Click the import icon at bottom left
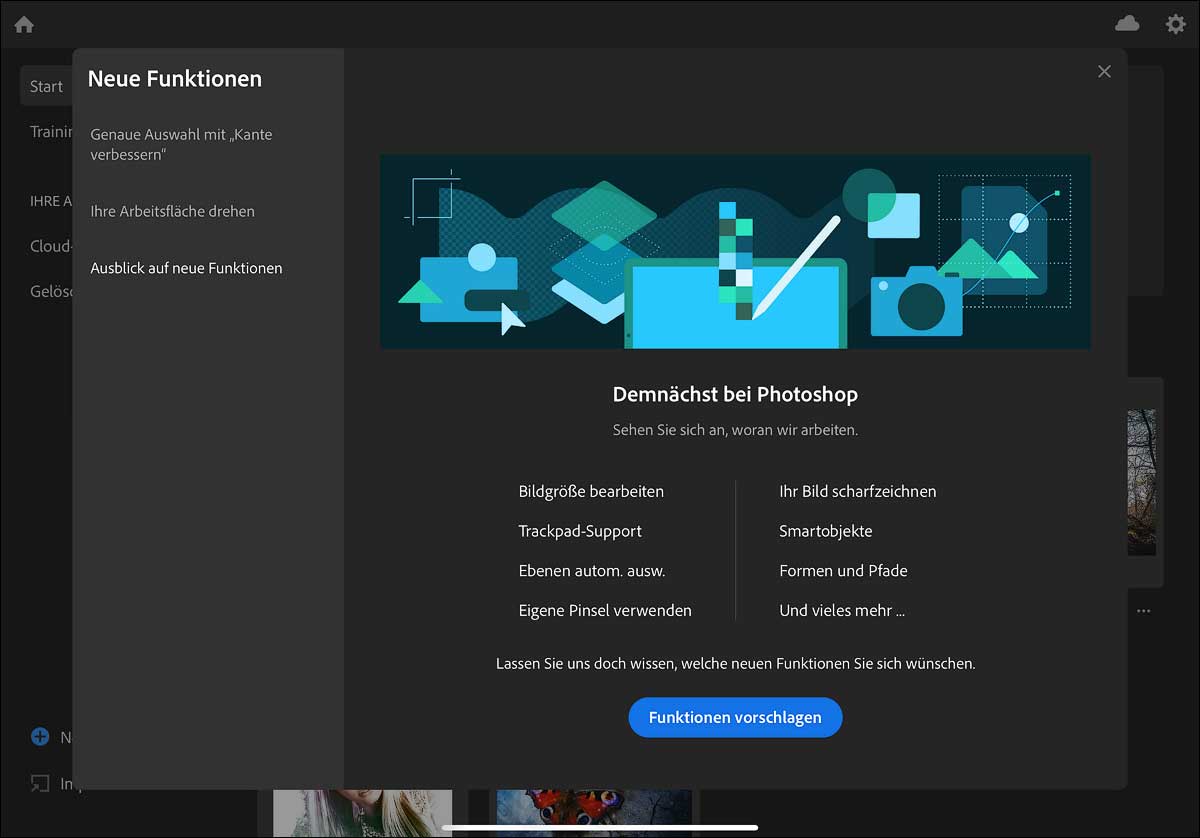Screen dimensions: 1200x838 click(x=40, y=783)
